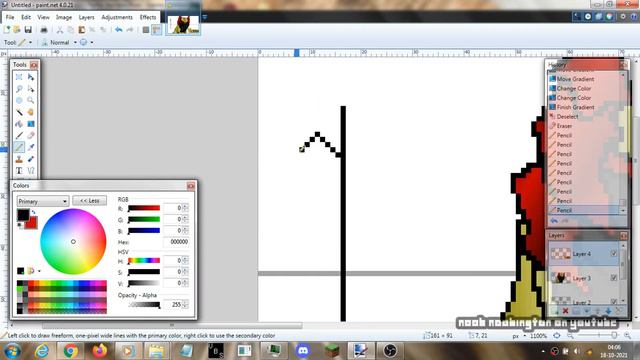640x360 pixels.
Task: Select the Zoom magnifier tool
Action: click(31, 100)
